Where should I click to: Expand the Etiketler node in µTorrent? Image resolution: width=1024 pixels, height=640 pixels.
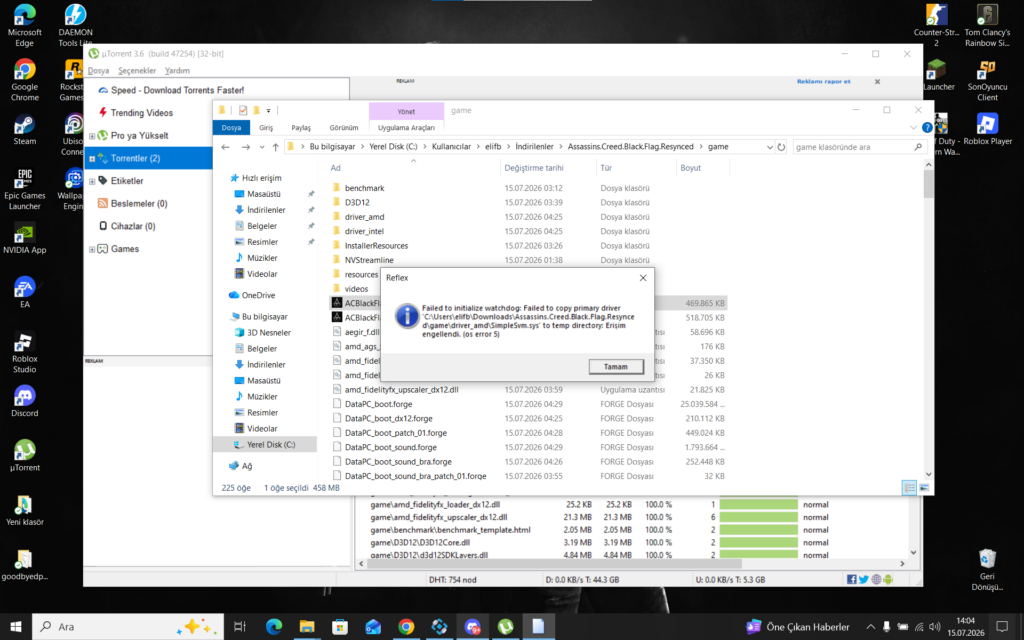pyautogui.click(x=92, y=181)
